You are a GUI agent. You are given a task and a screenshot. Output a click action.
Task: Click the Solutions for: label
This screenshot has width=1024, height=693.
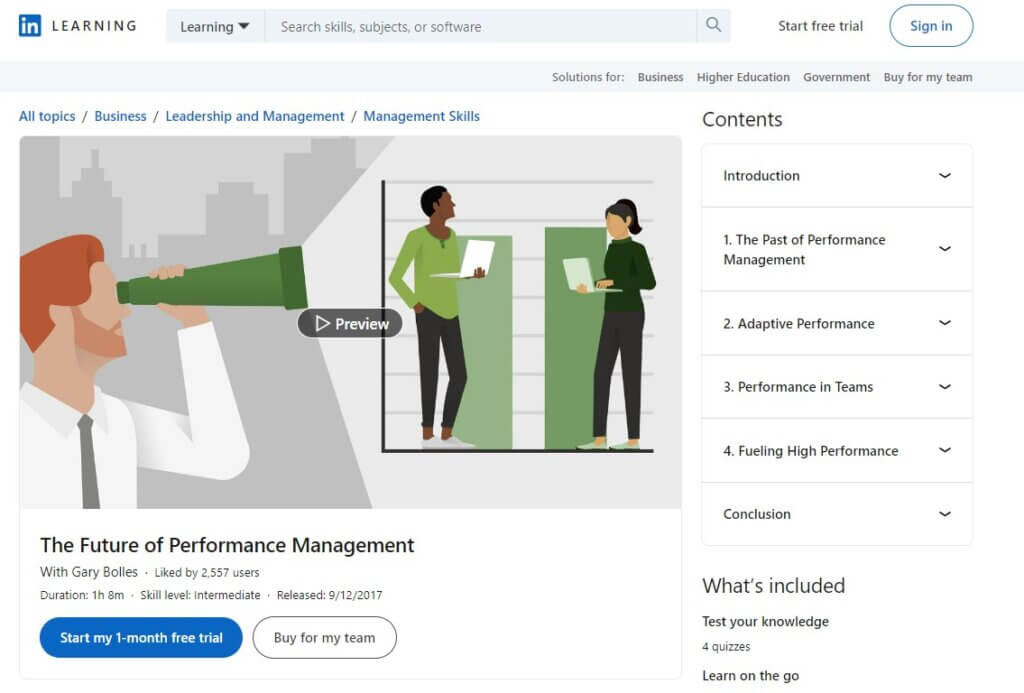pos(588,77)
